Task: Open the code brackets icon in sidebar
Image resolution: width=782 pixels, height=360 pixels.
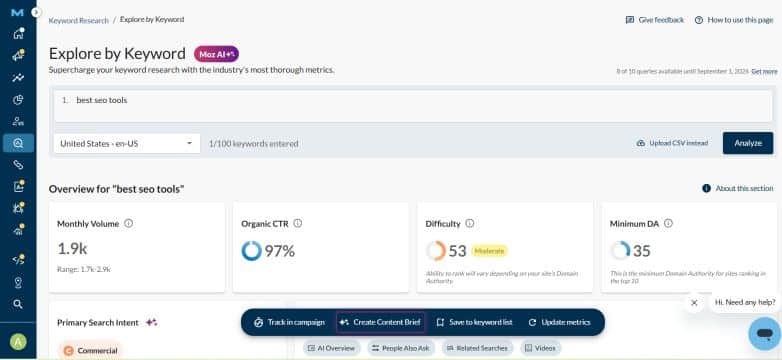Action: 18,259
